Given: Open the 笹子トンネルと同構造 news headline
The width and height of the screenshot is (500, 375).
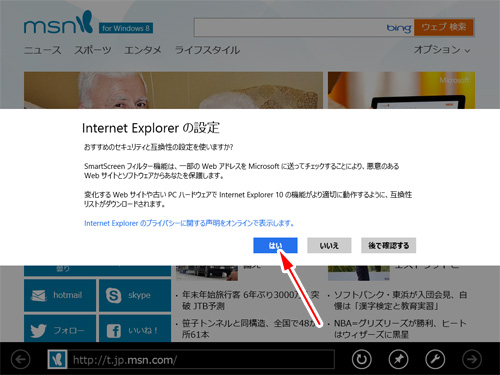Looking at the screenshot, I should pos(250,329).
